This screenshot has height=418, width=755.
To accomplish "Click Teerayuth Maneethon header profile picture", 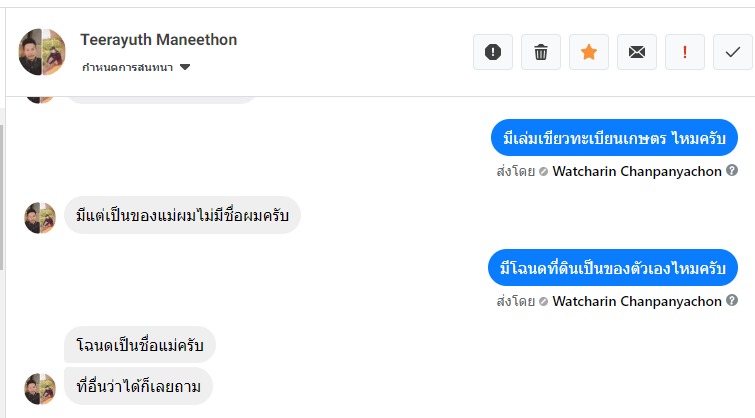I will pos(42,52).
